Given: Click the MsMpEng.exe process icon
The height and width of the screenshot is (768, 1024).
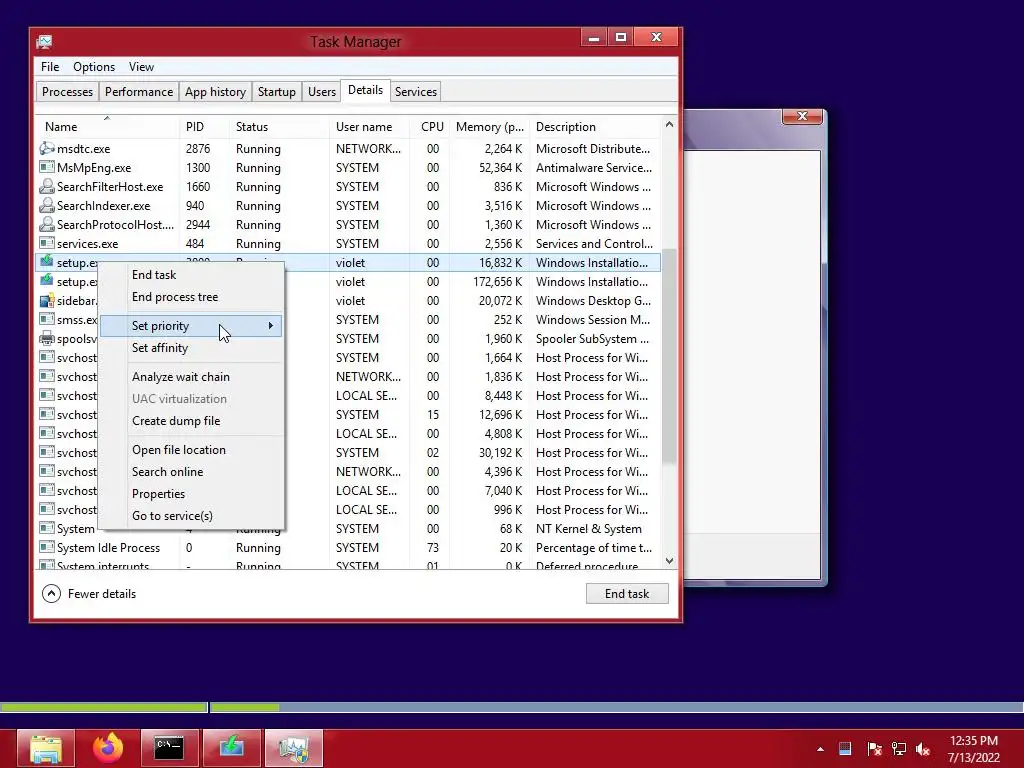Looking at the screenshot, I should pyautogui.click(x=46, y=167).
